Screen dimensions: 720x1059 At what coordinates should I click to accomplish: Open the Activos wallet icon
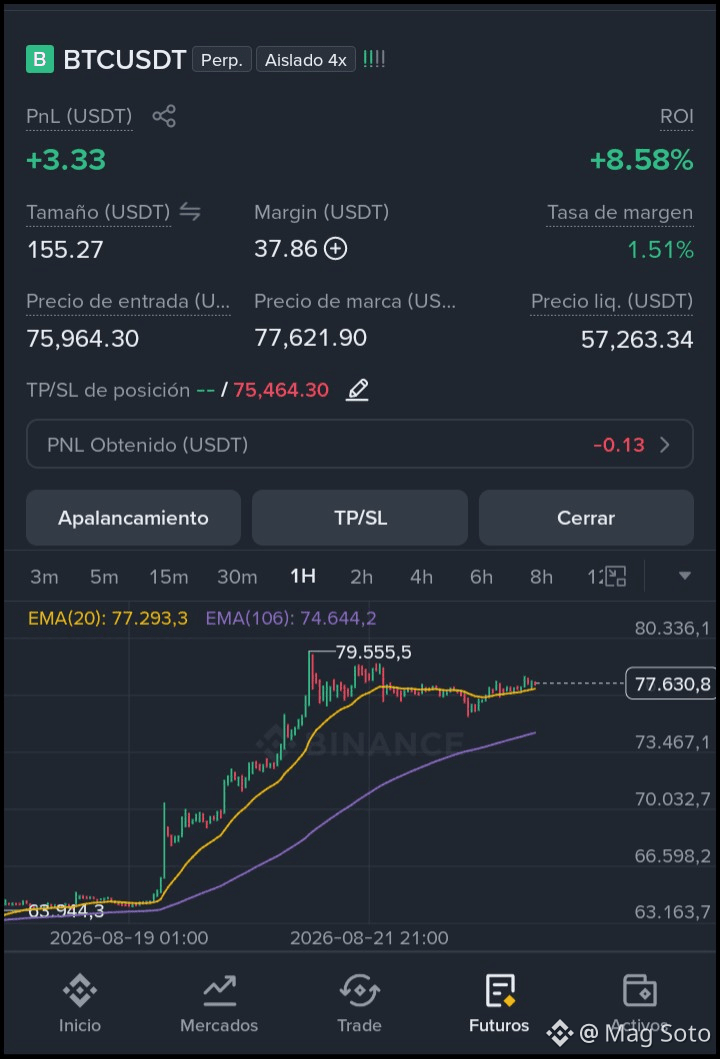(x=639, y=991)
